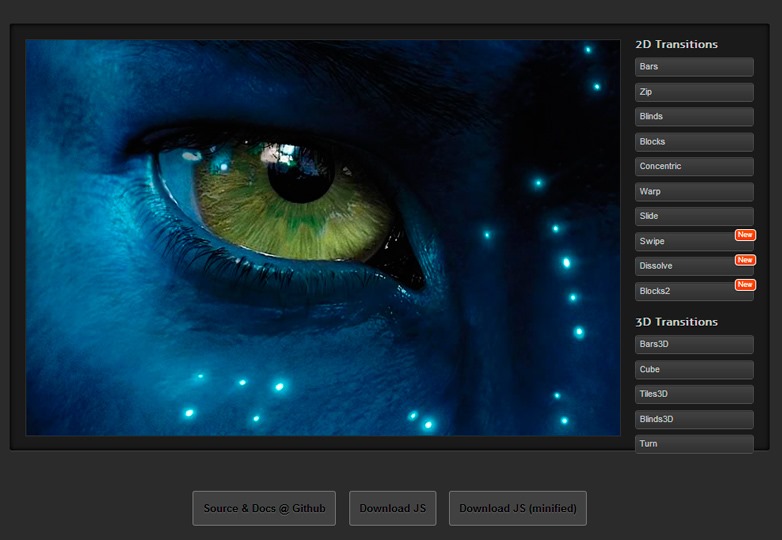Image resolution: width=782 pixels, height=540 pixels.
Task: Click the New badge on Blocks2
Action: pos(745,285)
